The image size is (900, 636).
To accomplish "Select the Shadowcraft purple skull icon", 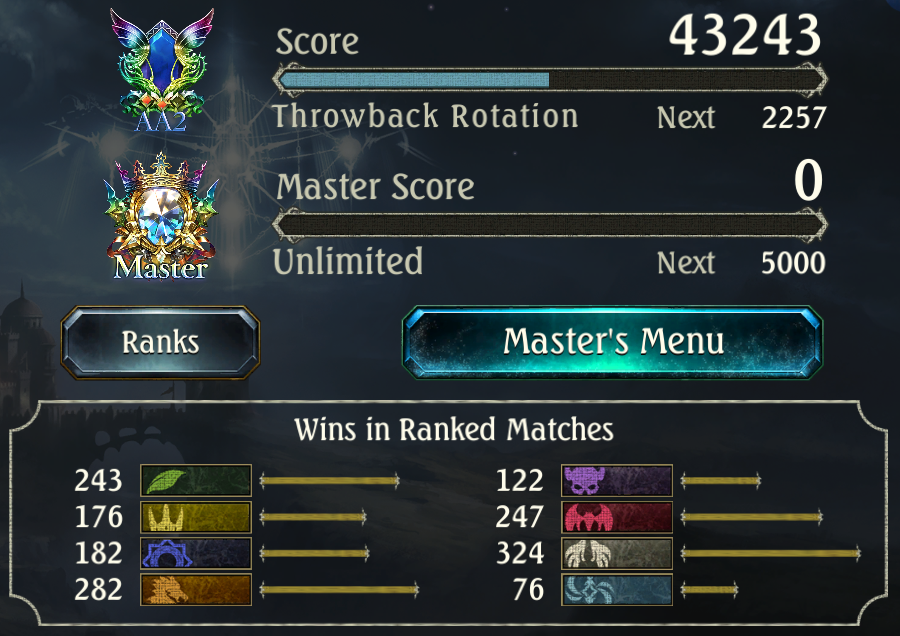I will pos(616,480).
